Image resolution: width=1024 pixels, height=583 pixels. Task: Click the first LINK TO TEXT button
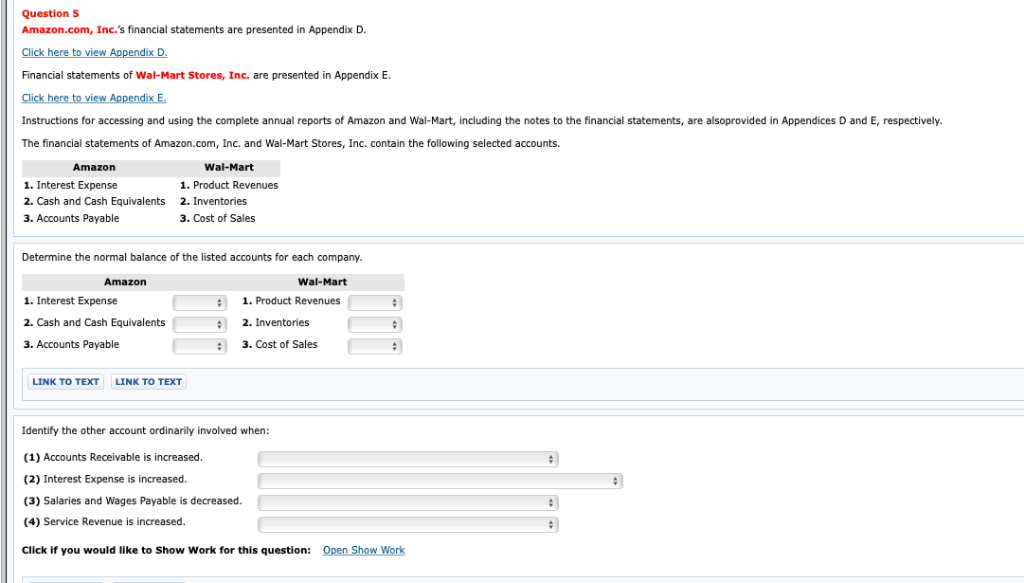coord(64,381)
